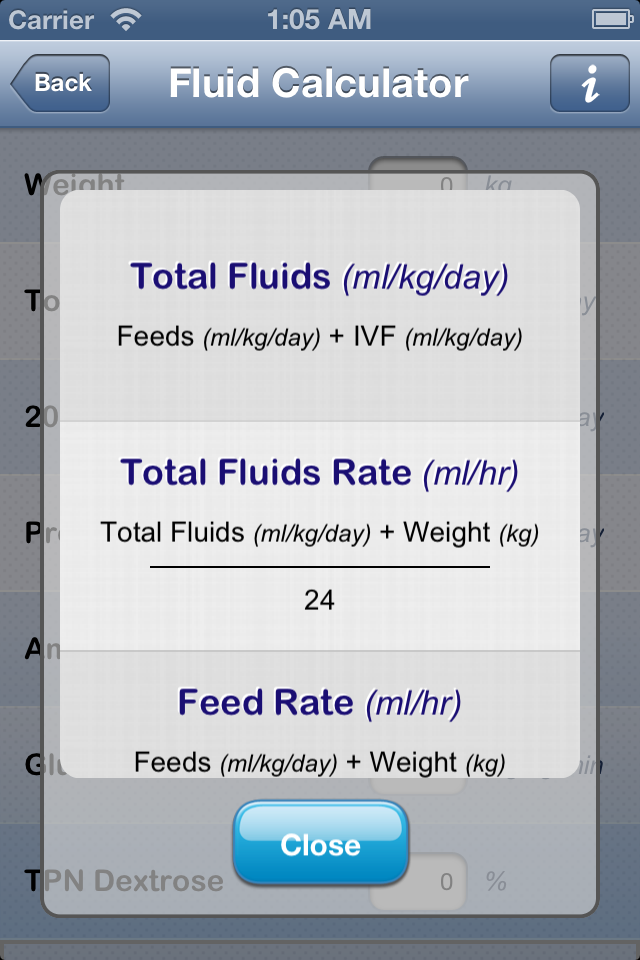
Task: Tap the TPN Dextrose row label
Action: pyautogui.click(x=120, y=882)
